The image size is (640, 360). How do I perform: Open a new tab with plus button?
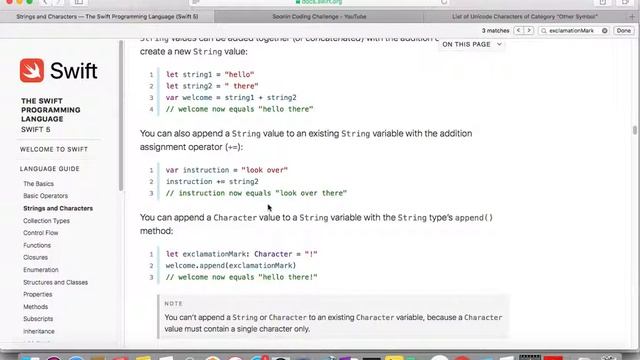[x=632, y=17]
